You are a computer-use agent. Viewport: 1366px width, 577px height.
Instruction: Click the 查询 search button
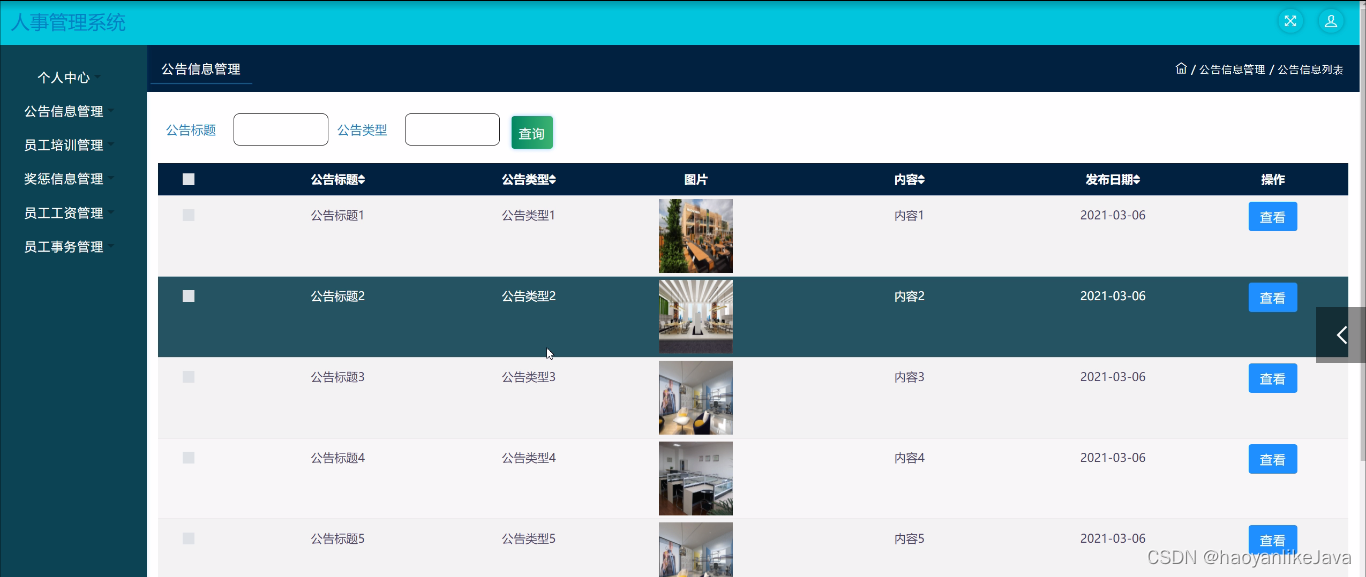pyautogui.click(x=532, y=133)
